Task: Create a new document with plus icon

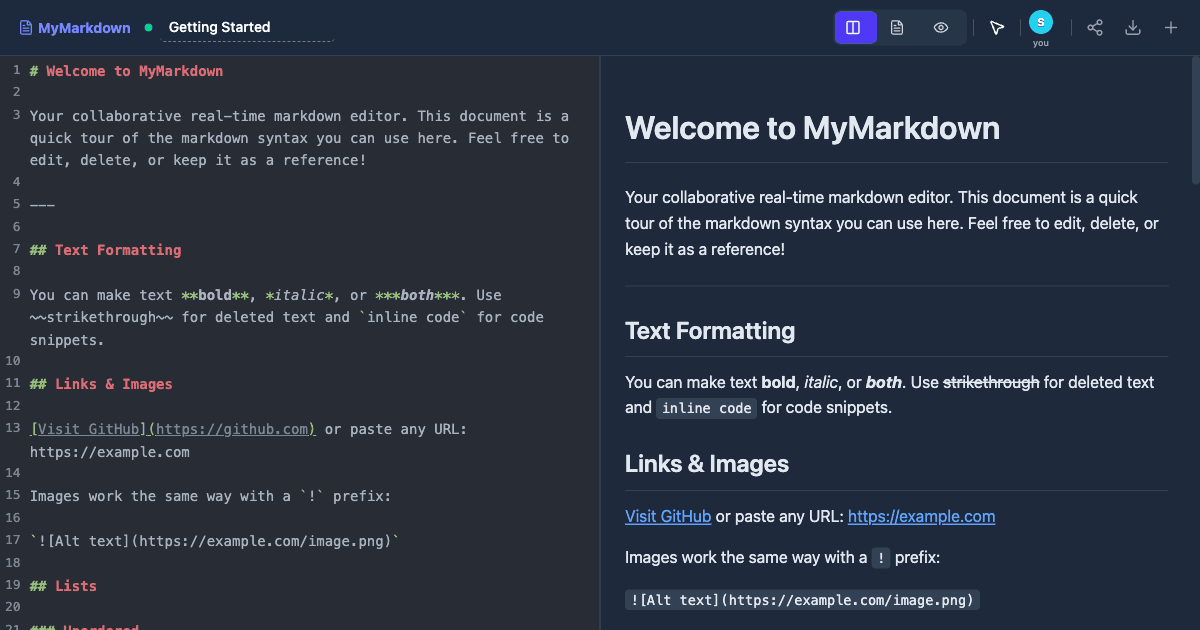Action: 1171,28
